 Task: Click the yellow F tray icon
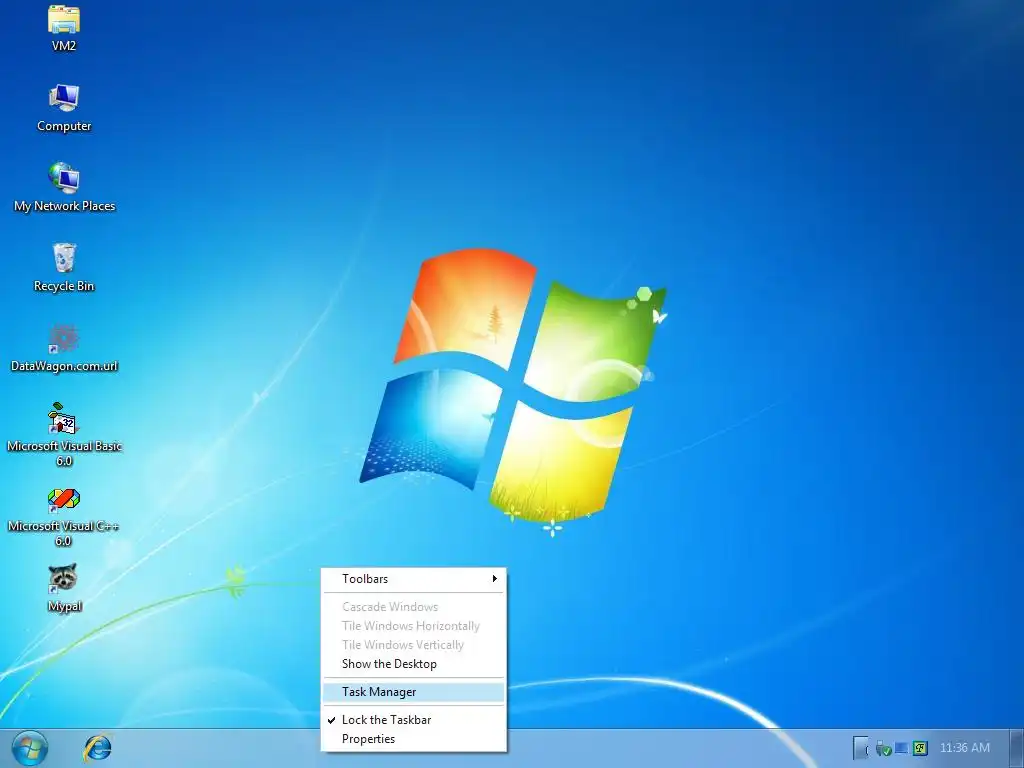point(920,748)
